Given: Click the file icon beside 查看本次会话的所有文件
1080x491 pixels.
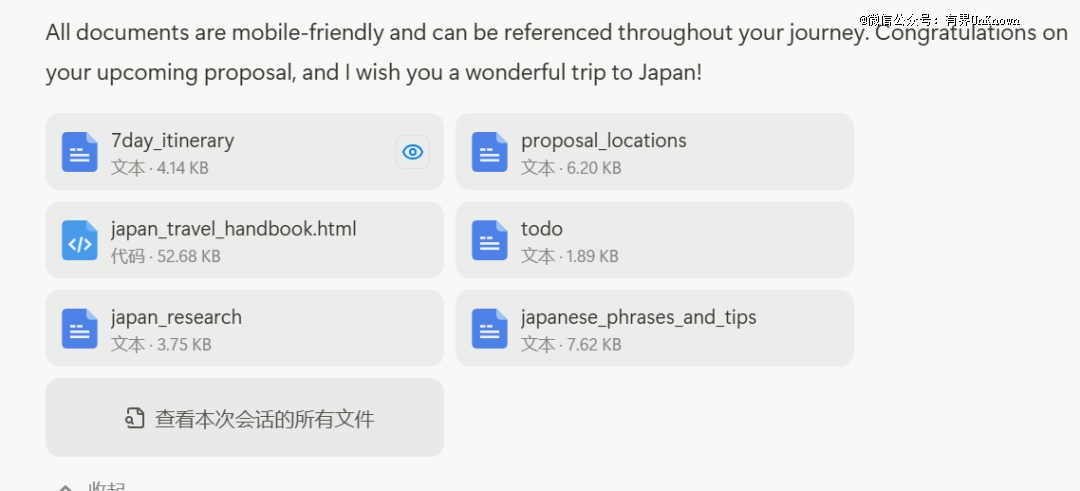Looking at the screenshot, I should pos(135,418).
